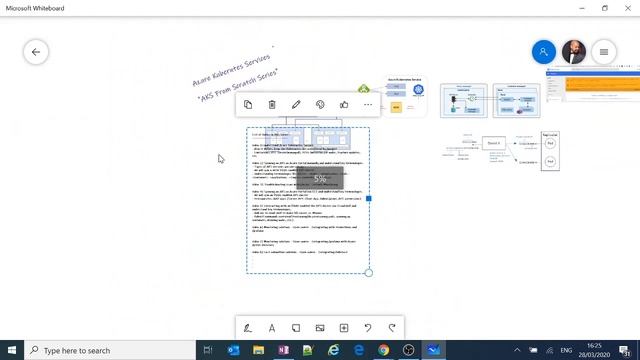Viewport: 640px width, 360px height.
Task: Open the ENG language indicator
Action: (566, 350)
